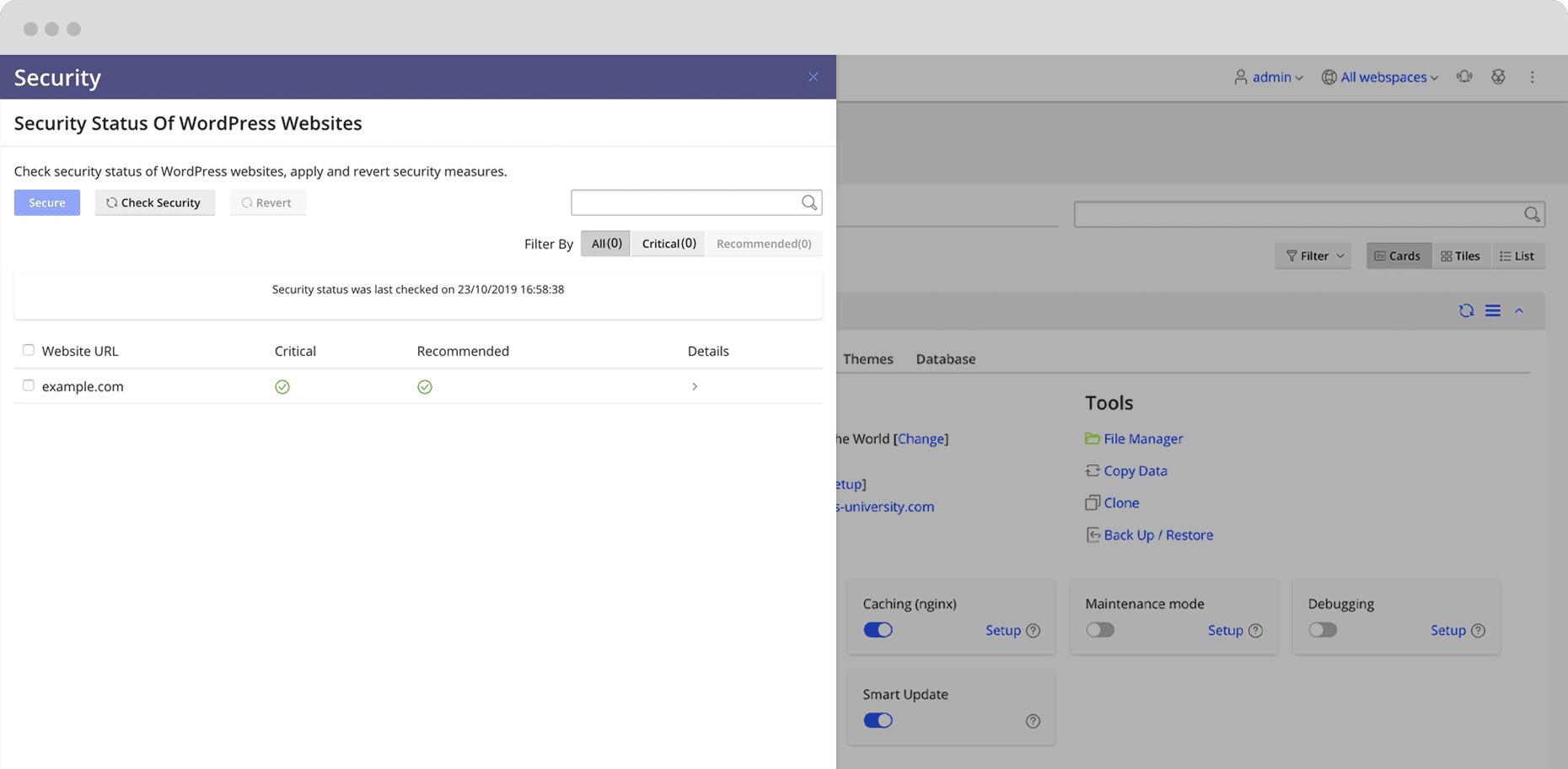Open the admin user dropdown
Image resolution: width=1568 pixels, height=769 pixels.
(1269, 77)
